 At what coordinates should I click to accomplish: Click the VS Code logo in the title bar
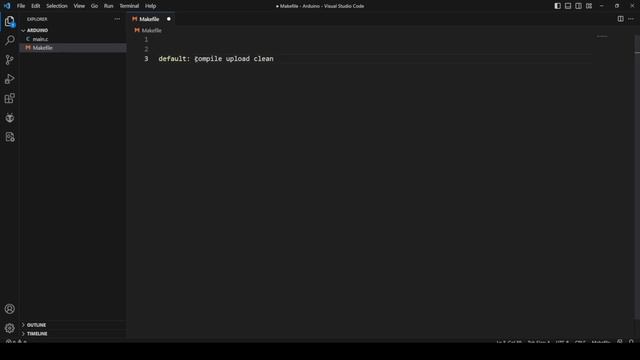[7, 6]
